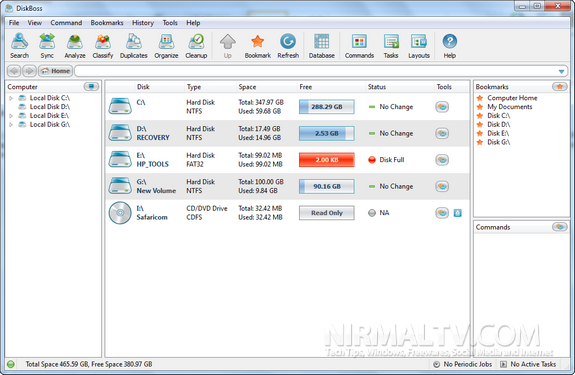Start the Classify files tool
The width and height of the screenshot is (575, 375).
[x=103, y=45]
